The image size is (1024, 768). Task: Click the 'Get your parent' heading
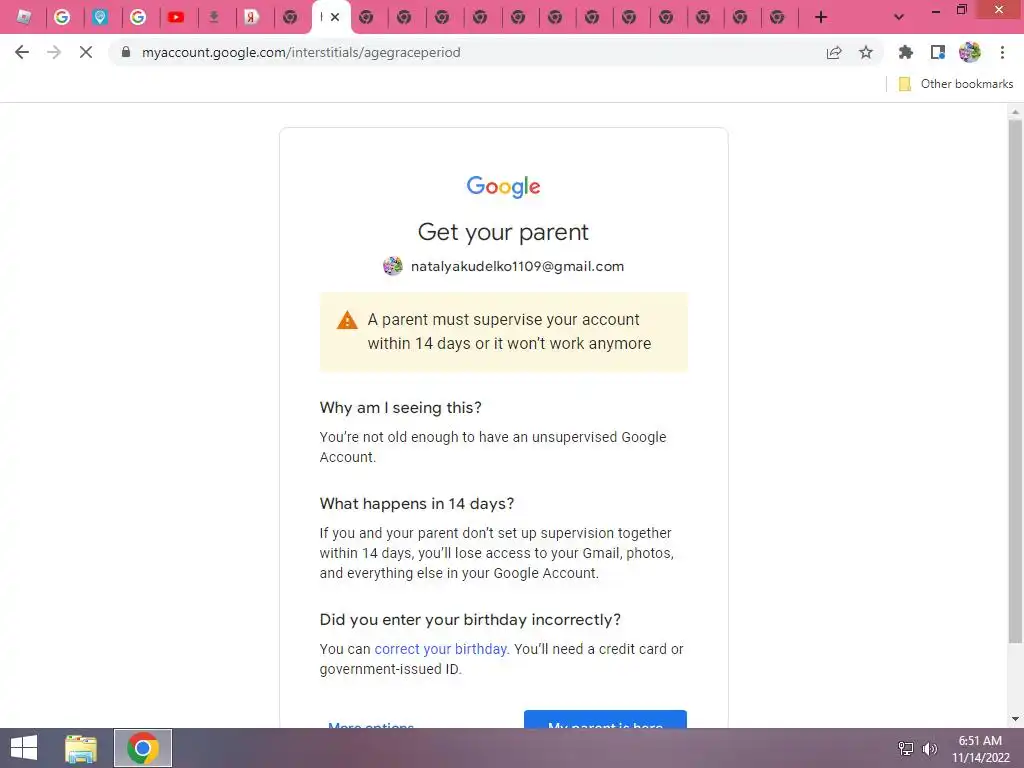pyautogui.click(x=504, y=232)
